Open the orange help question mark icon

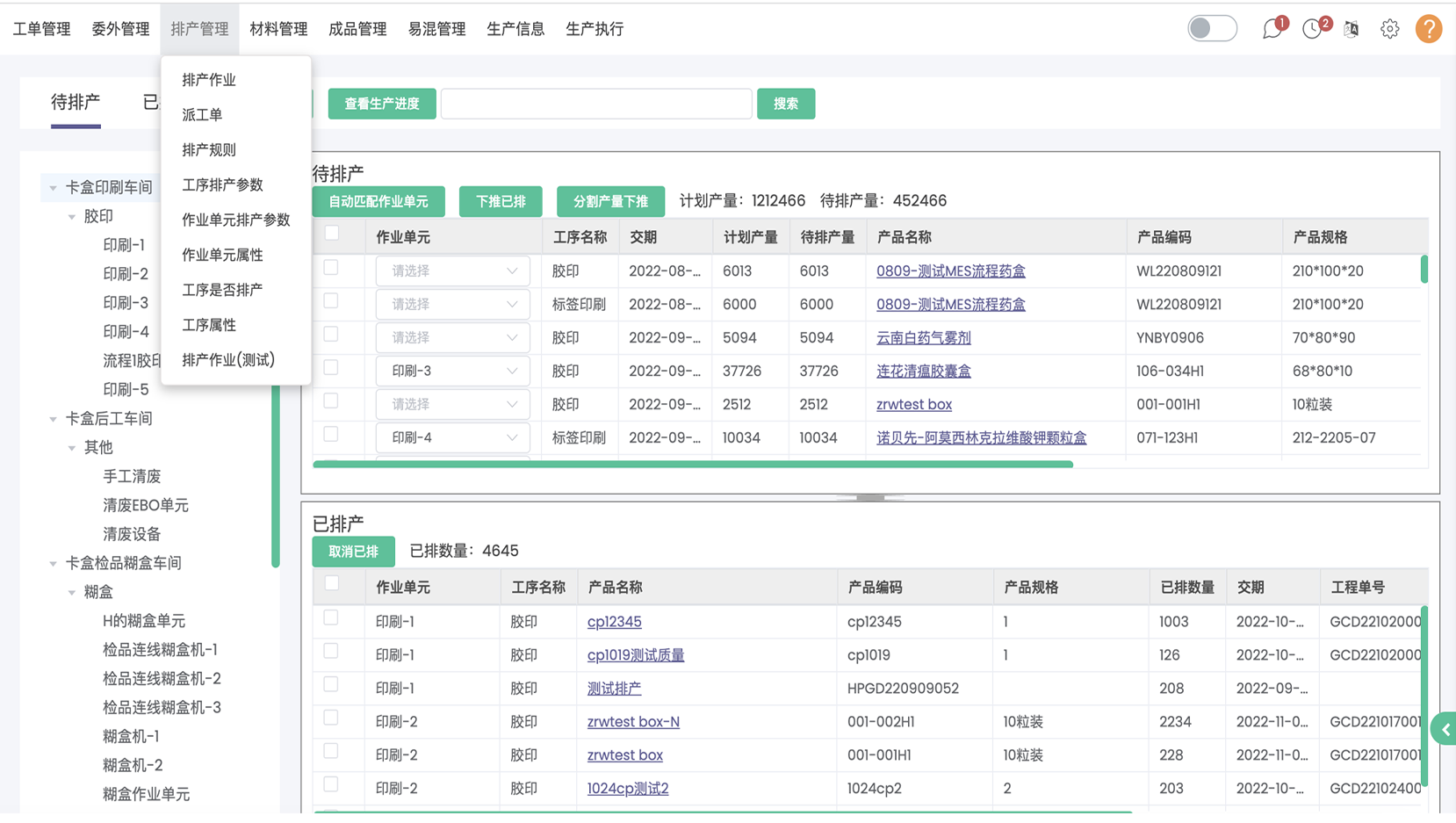pyautogui.click(x=1429, y=29)
